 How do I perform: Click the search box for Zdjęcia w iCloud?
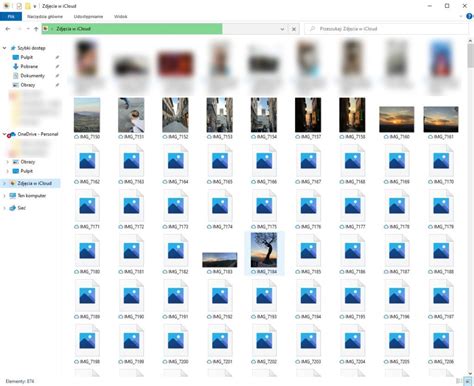pos(386,29)
